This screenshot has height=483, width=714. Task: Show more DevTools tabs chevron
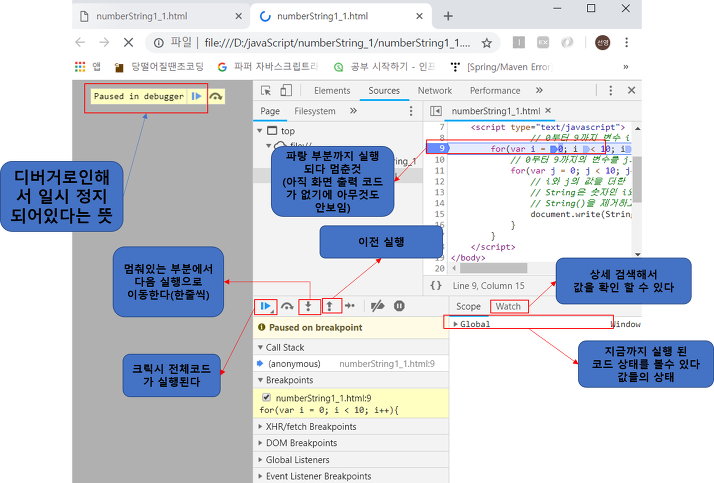point(539,90)
